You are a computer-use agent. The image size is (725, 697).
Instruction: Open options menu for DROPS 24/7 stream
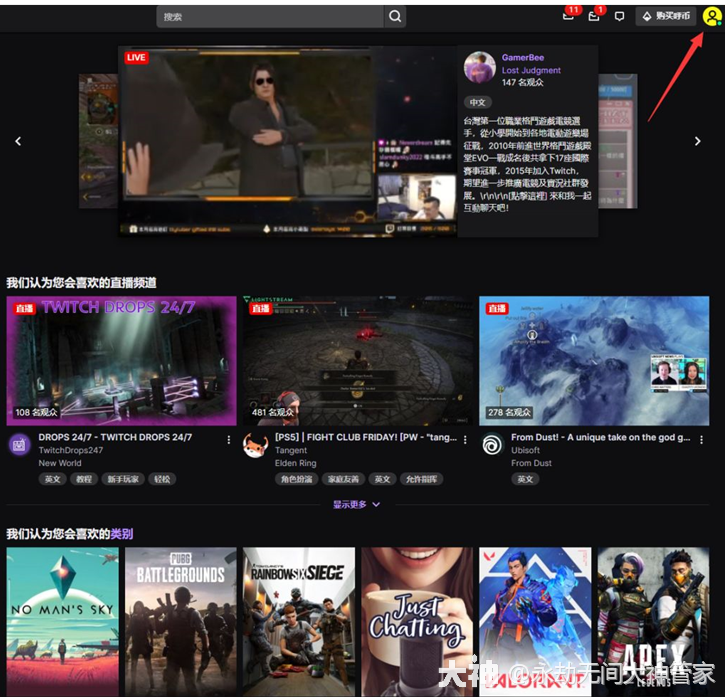pos(228,440)
